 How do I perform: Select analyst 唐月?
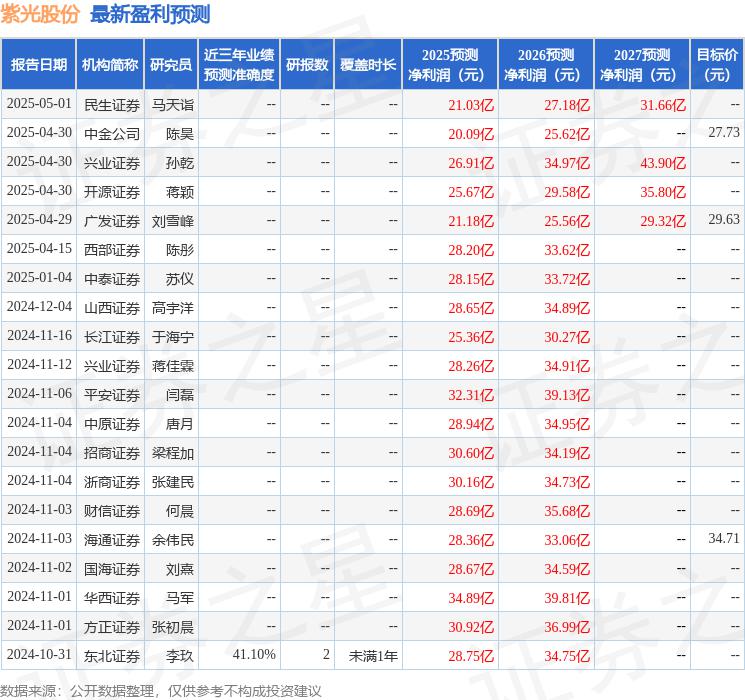[180, 423]
